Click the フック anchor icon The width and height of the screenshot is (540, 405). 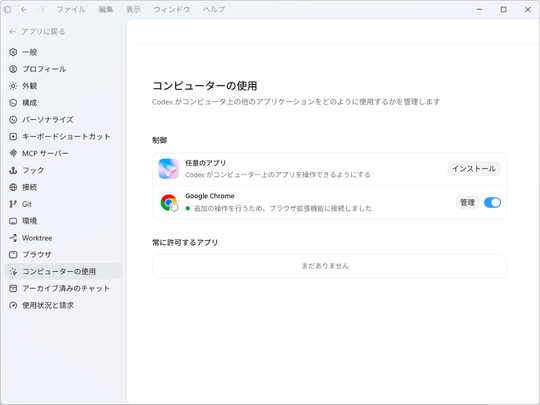point(13,170)
